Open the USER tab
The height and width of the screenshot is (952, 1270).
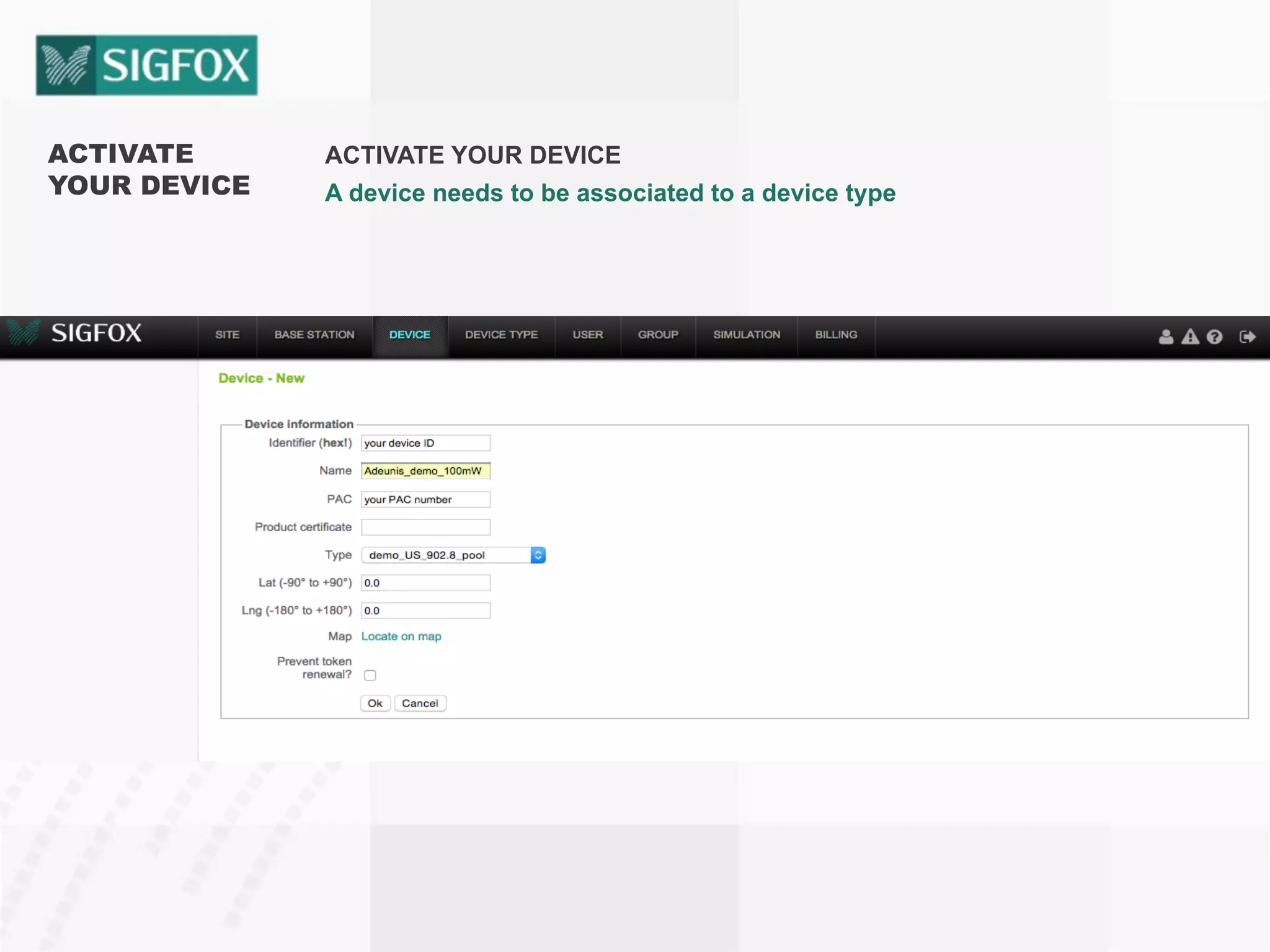pos(588,335)
